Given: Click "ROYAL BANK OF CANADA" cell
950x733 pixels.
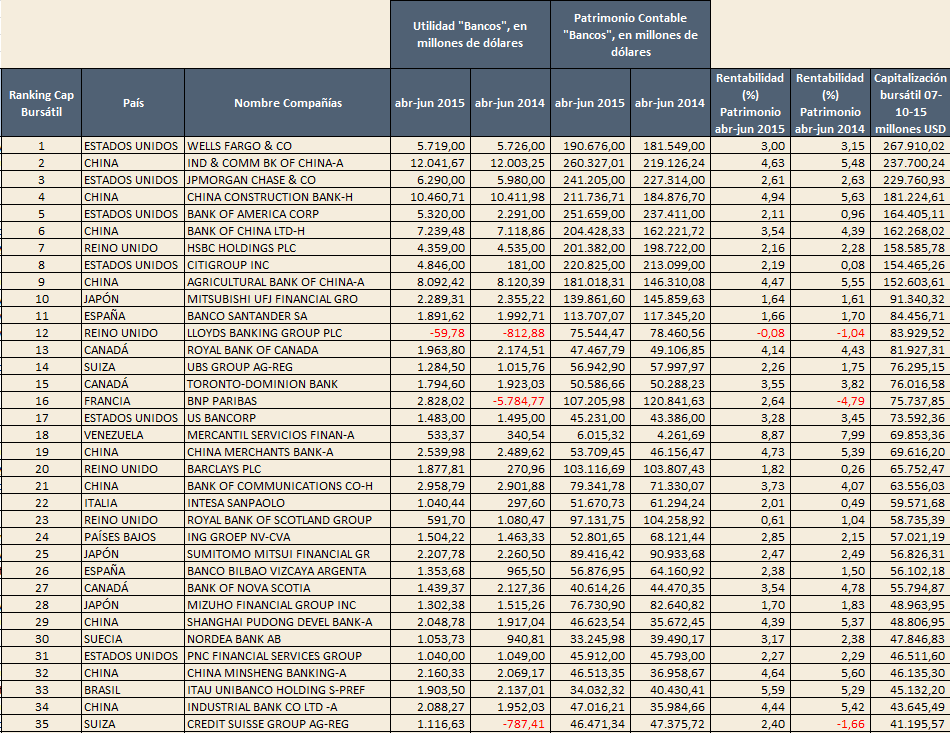Looking at the screenshot, I should tap(288, 350).
